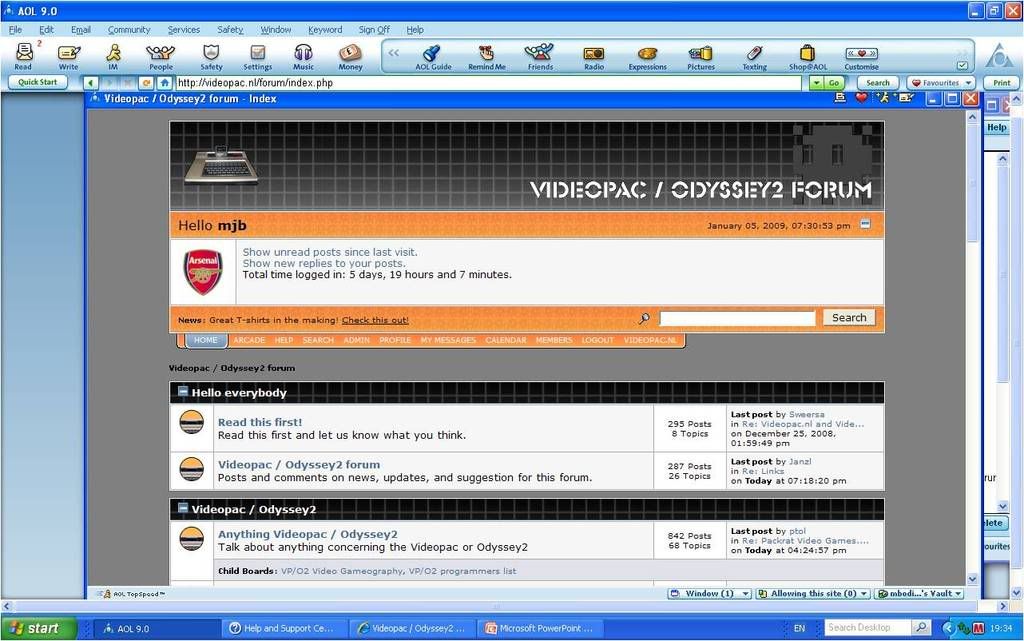This screenshot has height=641, width=1024.
Task: Click the AOL toolbar Search button
Action: [x=878, y=83]
